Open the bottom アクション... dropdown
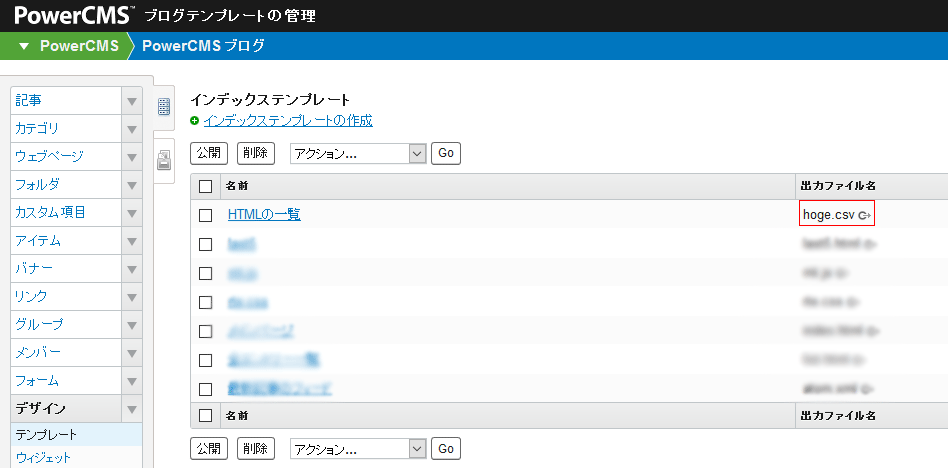 point(359,449)
